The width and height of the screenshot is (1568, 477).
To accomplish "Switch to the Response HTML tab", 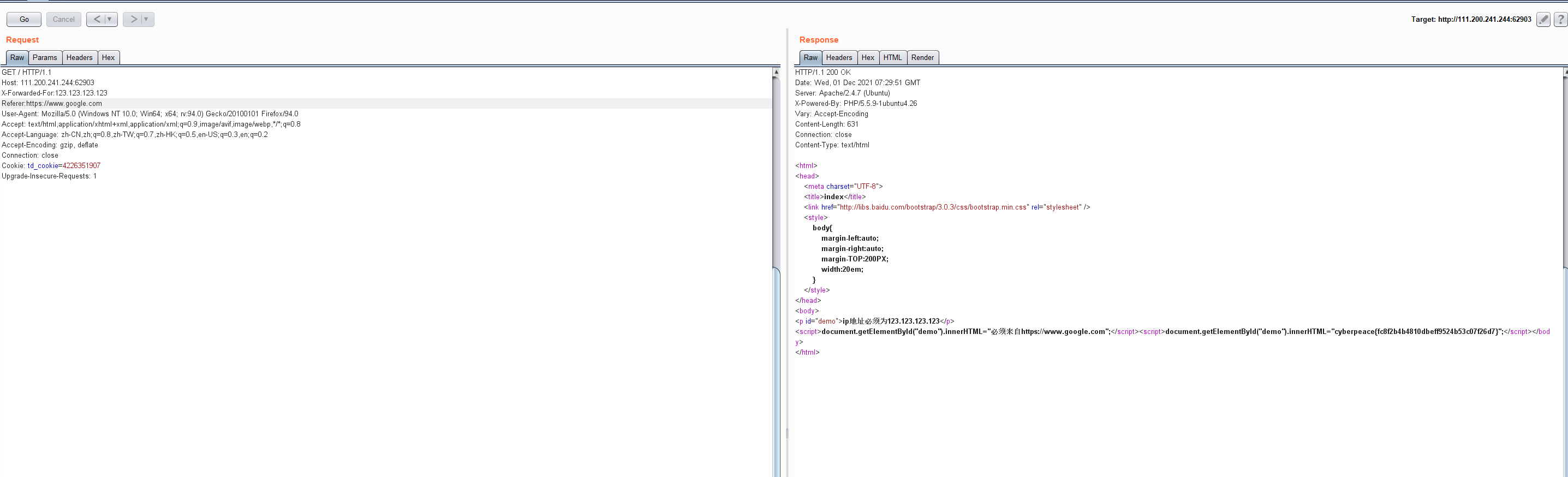I will coord(893,58).
